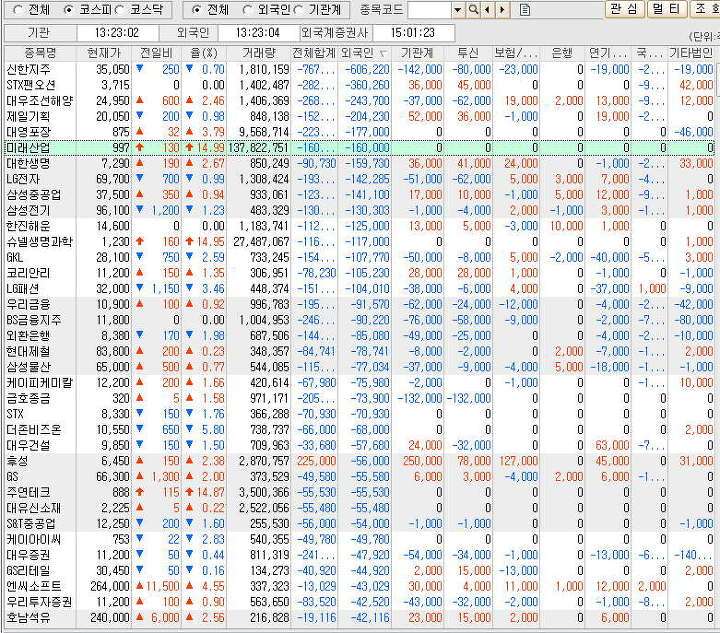Select the 한진해운 stock row name
Image resolution: width=720 pixels, height=633 pixels.
[x=28, y=226]
